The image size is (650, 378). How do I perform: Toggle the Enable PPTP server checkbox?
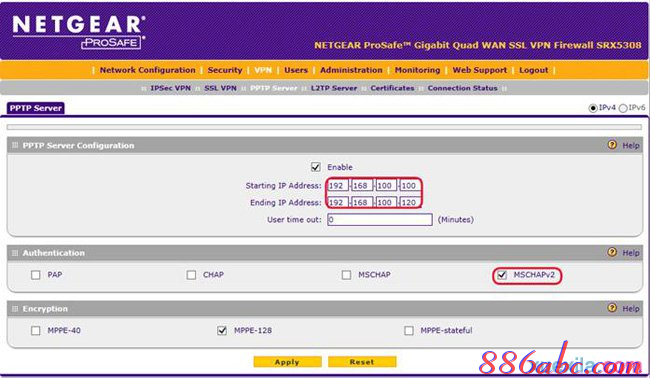click(316, 167)
